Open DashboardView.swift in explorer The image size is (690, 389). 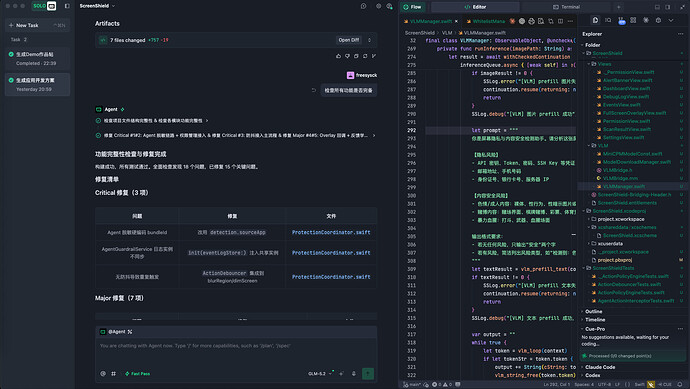[x=626, y=88]
